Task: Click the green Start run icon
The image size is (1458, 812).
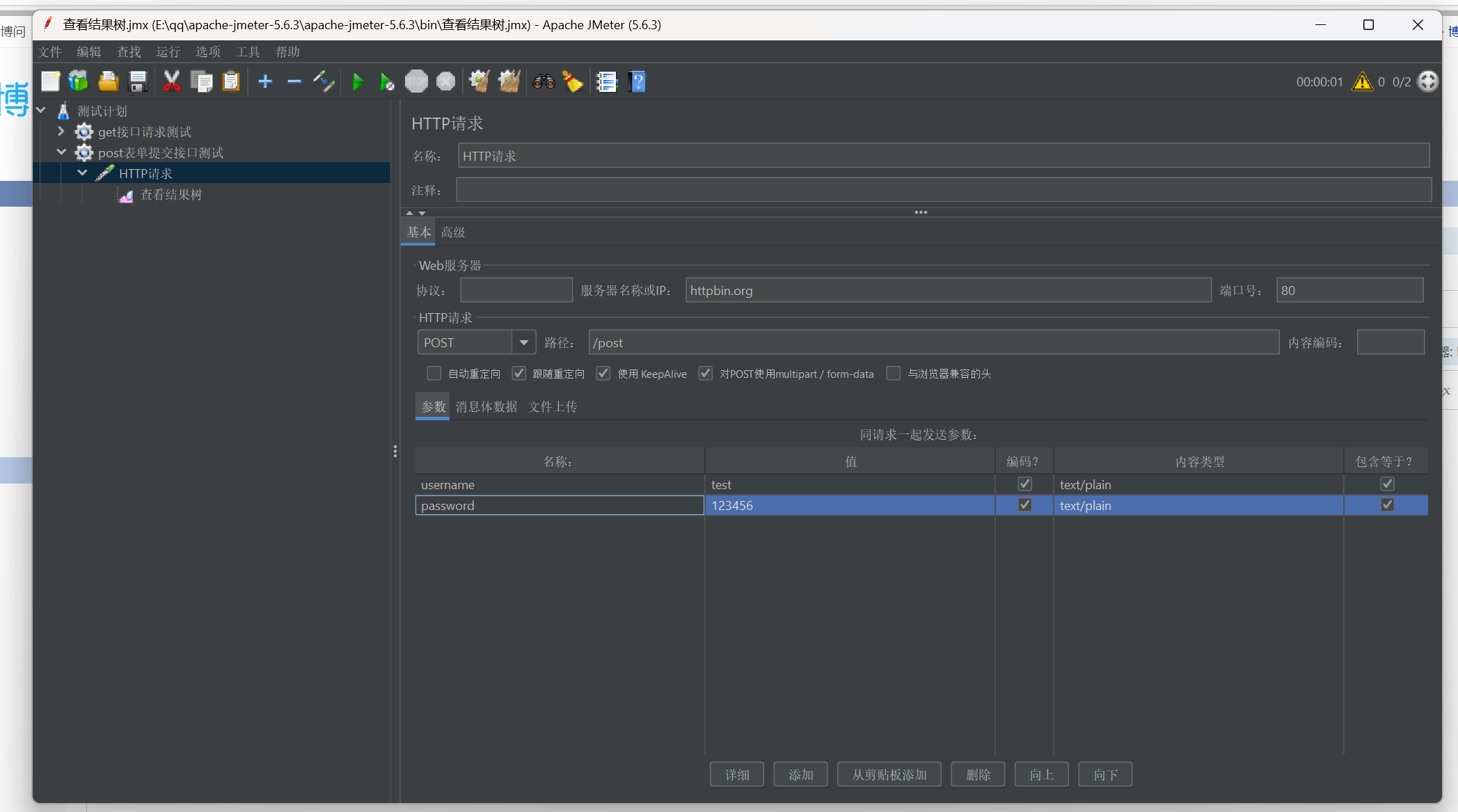Action: pos(358,82)
